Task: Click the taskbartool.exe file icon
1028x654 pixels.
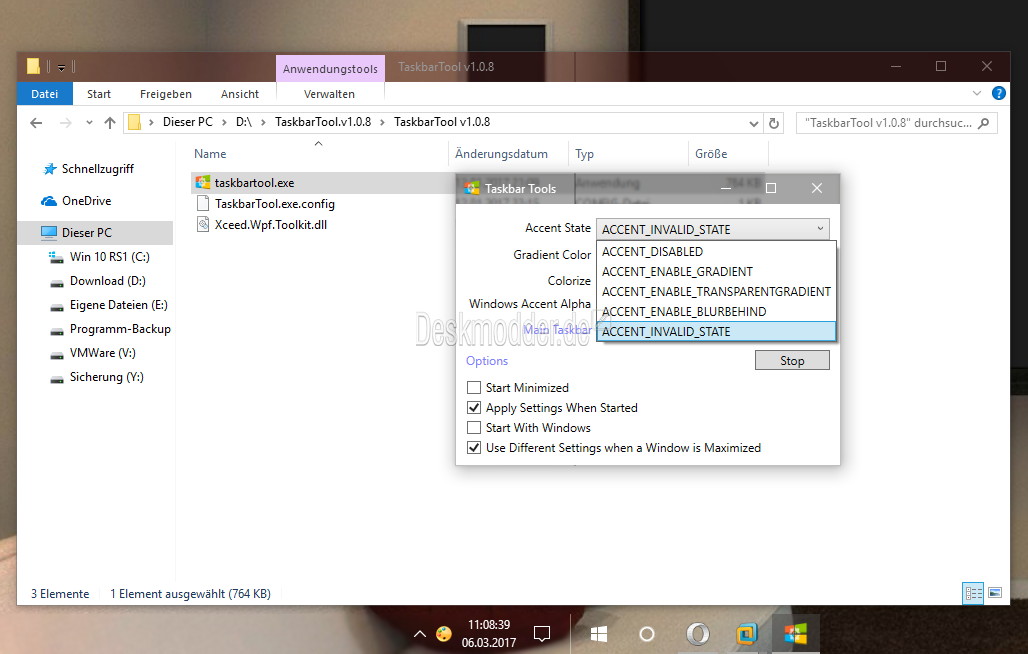Action: pyautogui.click(x=203, y=183)
